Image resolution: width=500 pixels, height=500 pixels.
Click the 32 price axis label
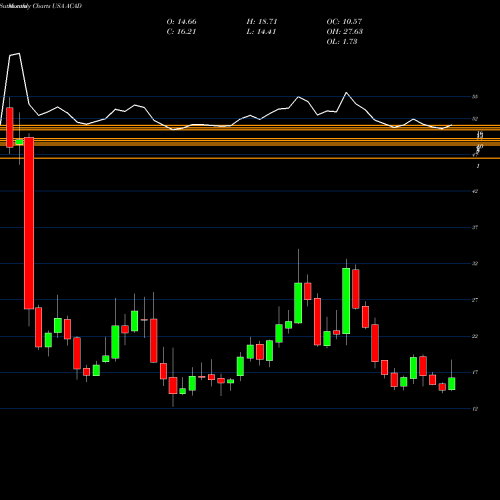tap(475, 264)
